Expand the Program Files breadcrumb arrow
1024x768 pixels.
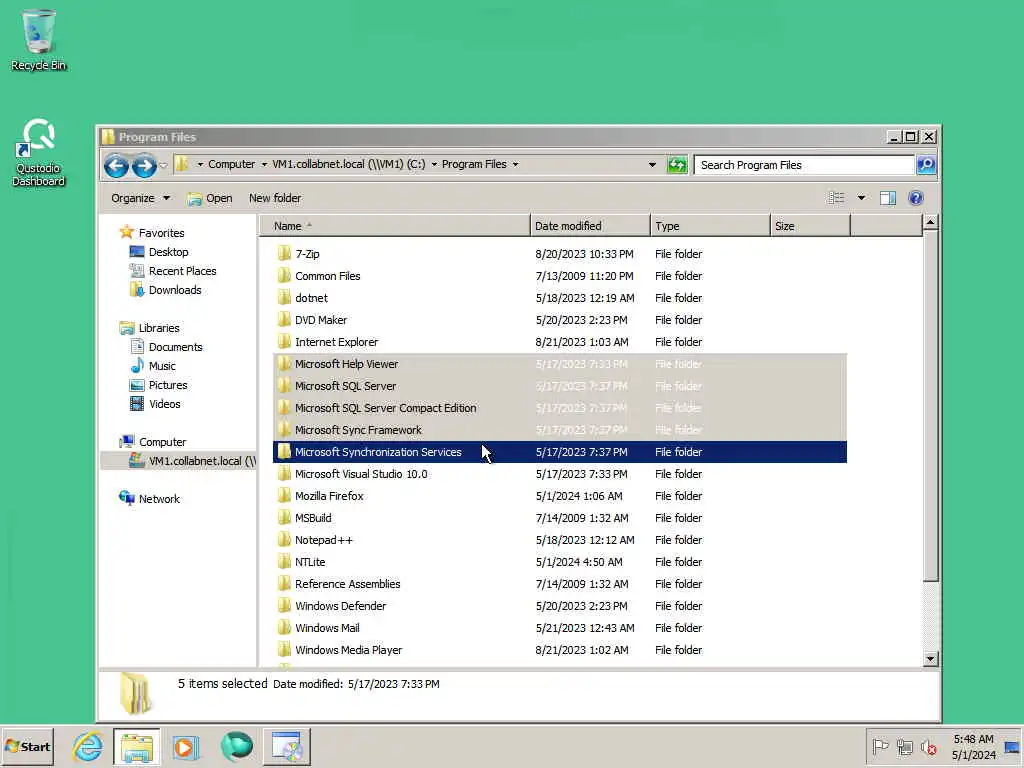point(515,165)
